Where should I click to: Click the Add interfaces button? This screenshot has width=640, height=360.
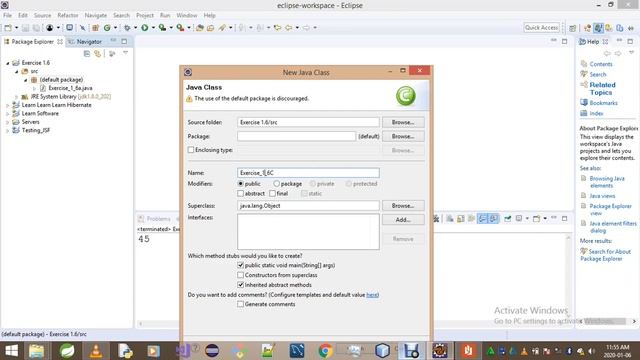(403, 220)
